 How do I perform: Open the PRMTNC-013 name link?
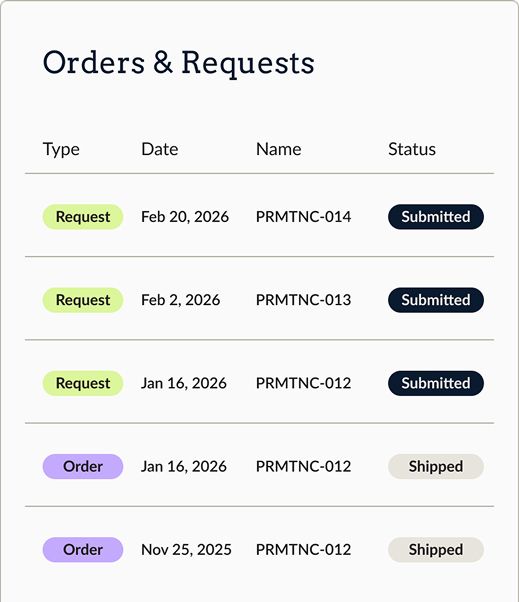tap(303, 300)
